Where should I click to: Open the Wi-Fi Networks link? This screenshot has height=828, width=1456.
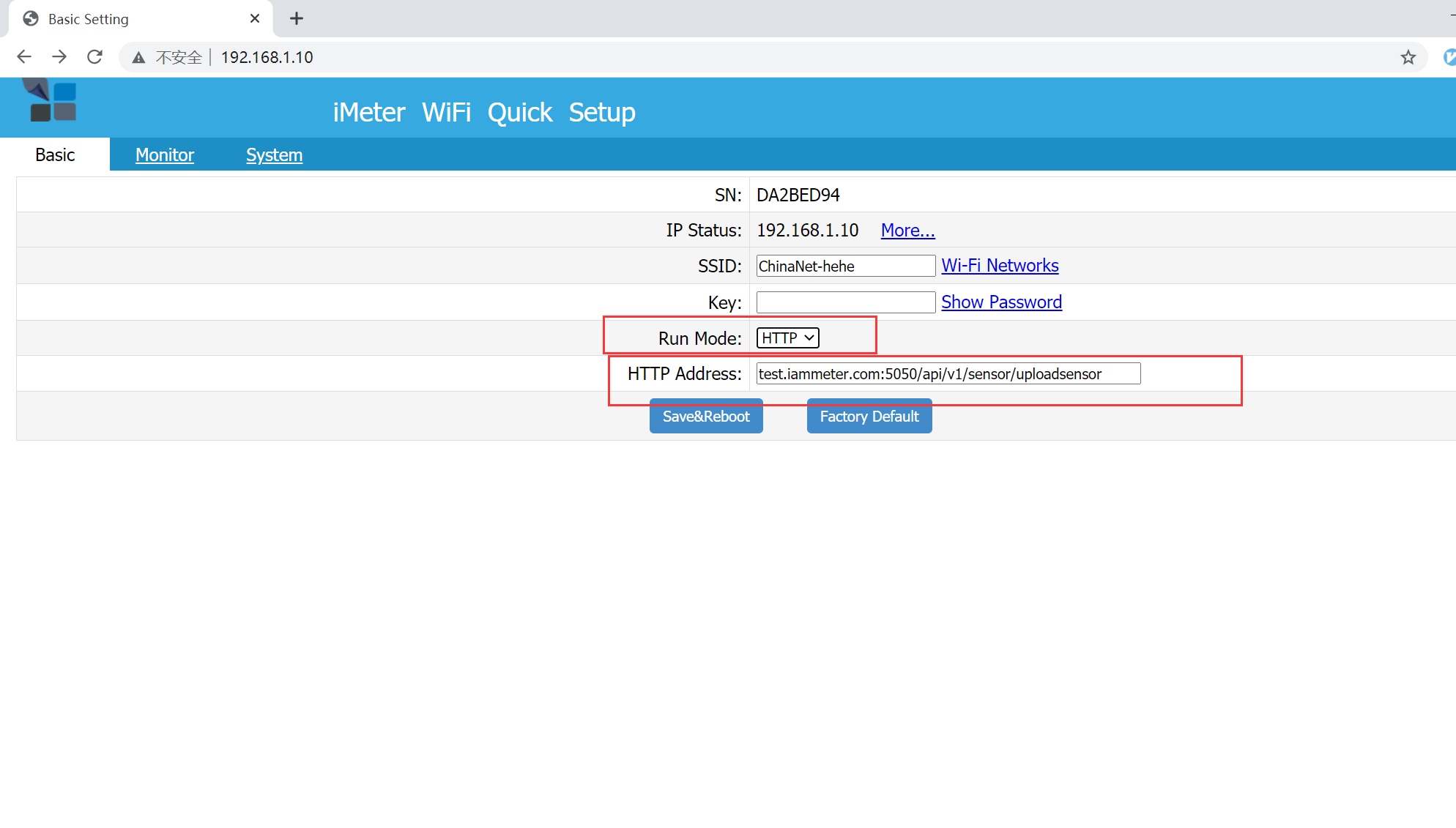coord(1000,265)
